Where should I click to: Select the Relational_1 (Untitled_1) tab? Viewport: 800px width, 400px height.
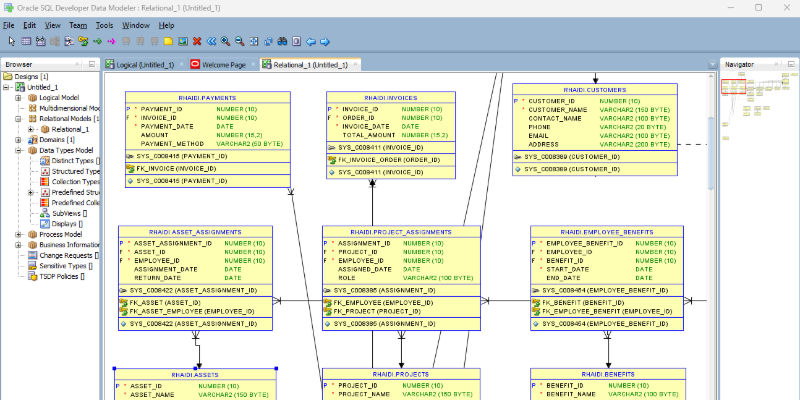(310, 65)
